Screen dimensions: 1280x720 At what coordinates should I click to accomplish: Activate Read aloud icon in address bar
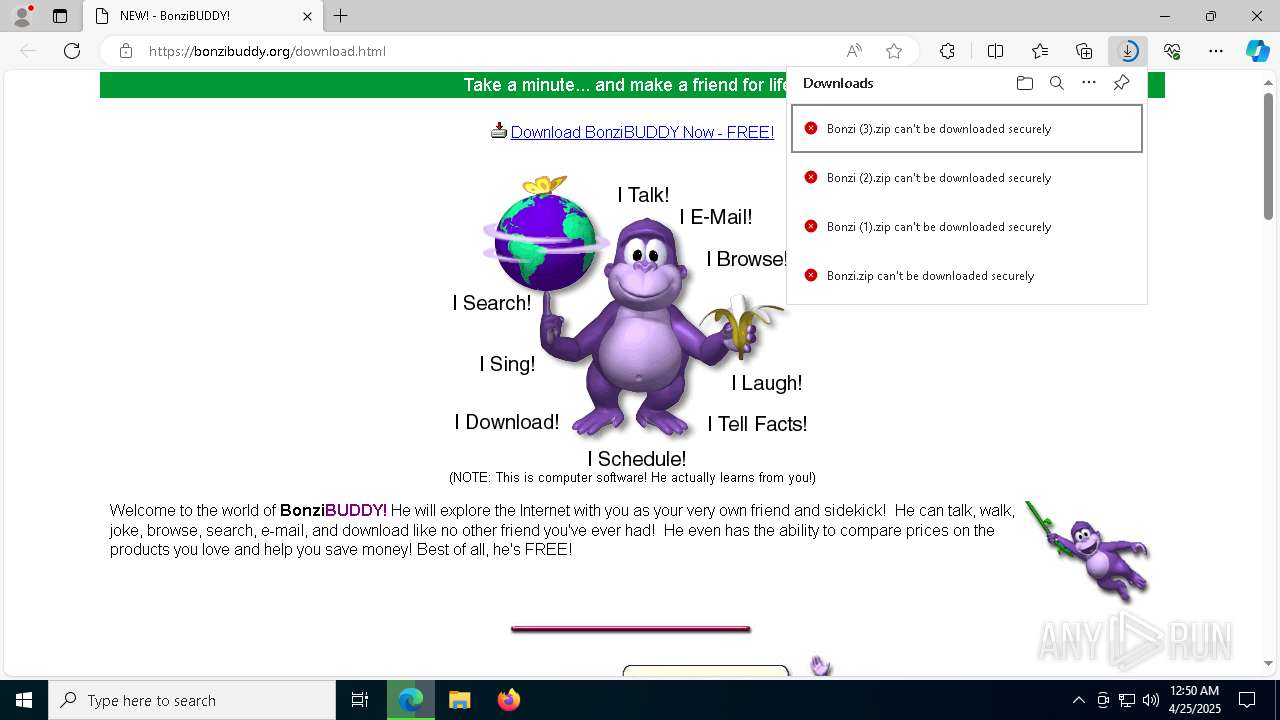coord(854,51)
